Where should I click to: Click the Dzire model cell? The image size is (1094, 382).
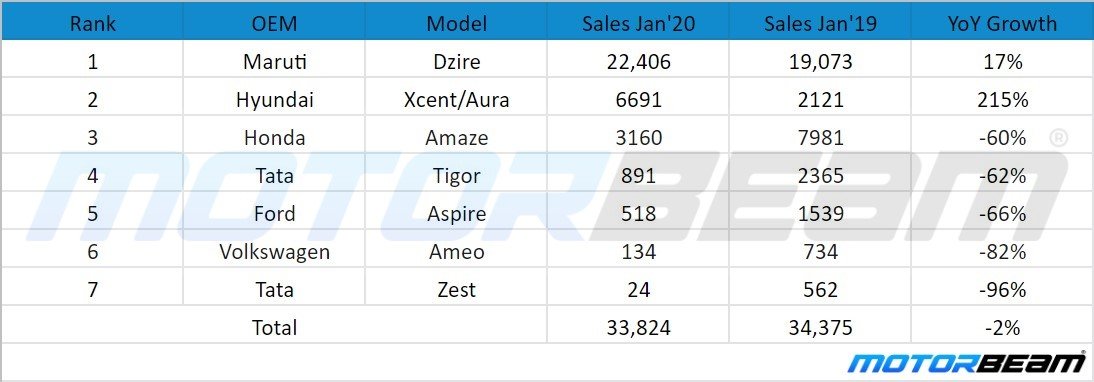(456, 62)
